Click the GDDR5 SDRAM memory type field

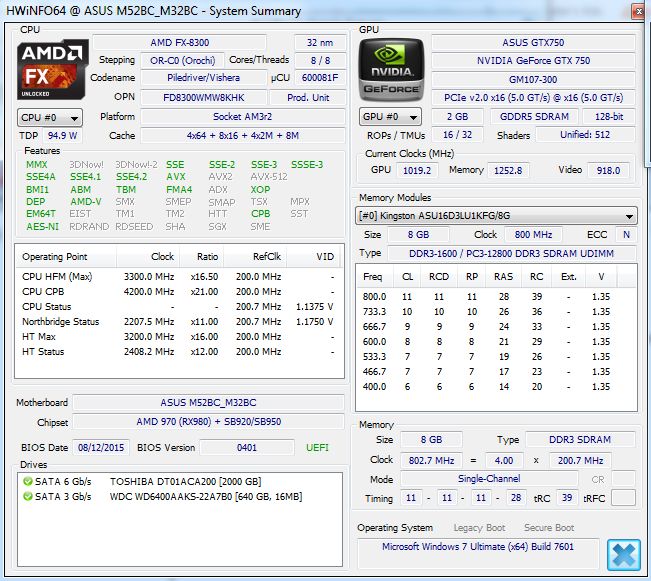point(534,117)
